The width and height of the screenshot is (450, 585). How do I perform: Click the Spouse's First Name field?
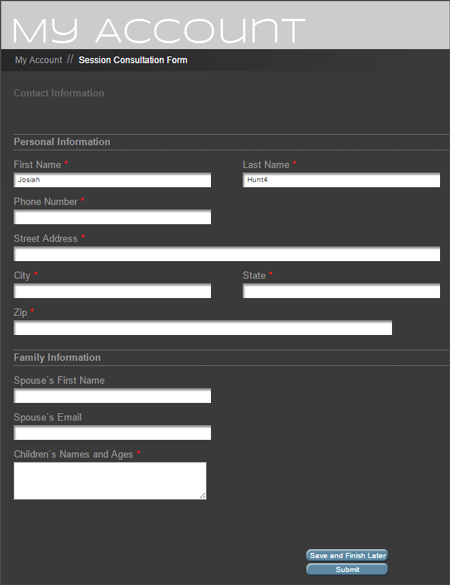point(112,395)
